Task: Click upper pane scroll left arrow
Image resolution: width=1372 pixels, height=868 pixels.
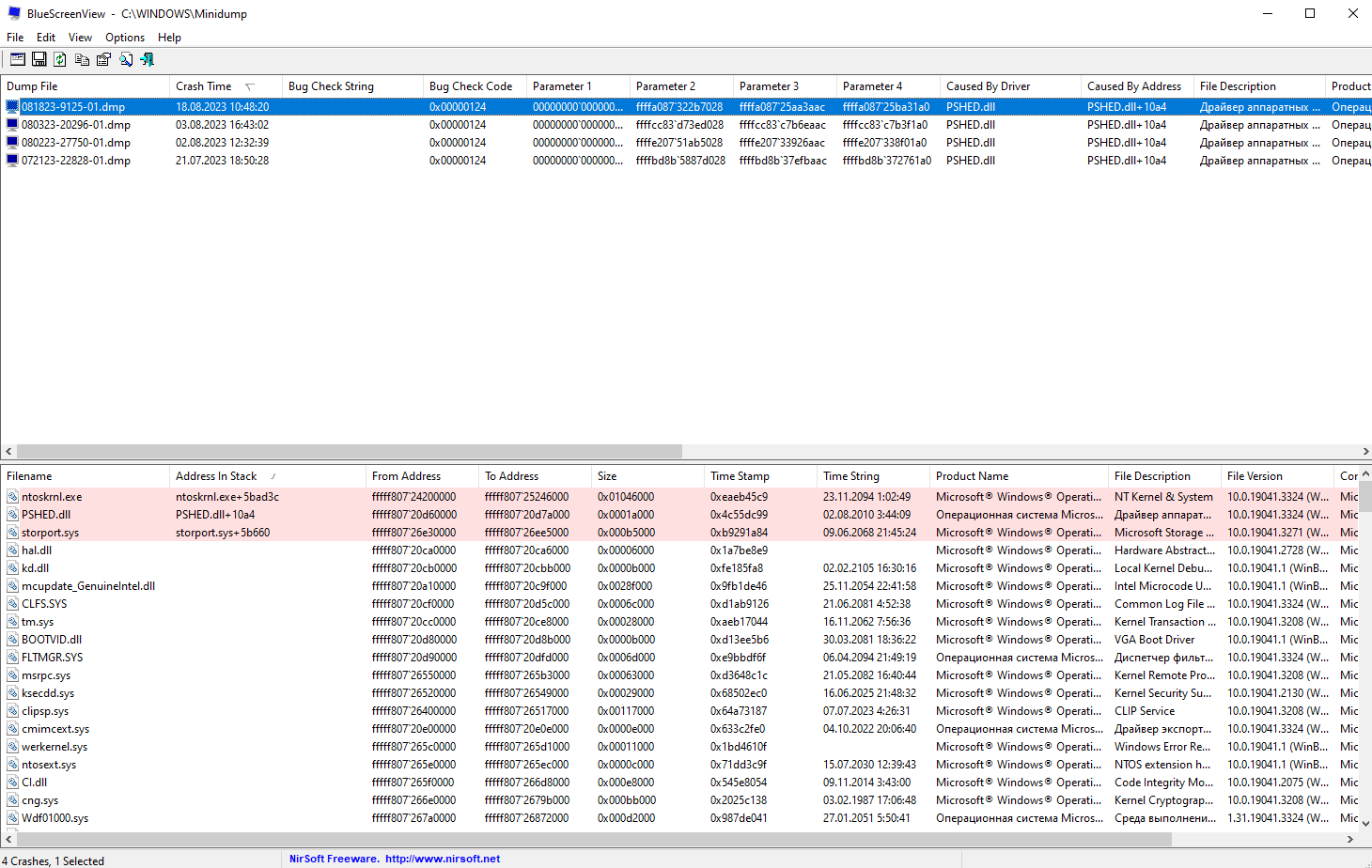Action: click(8, 451)
